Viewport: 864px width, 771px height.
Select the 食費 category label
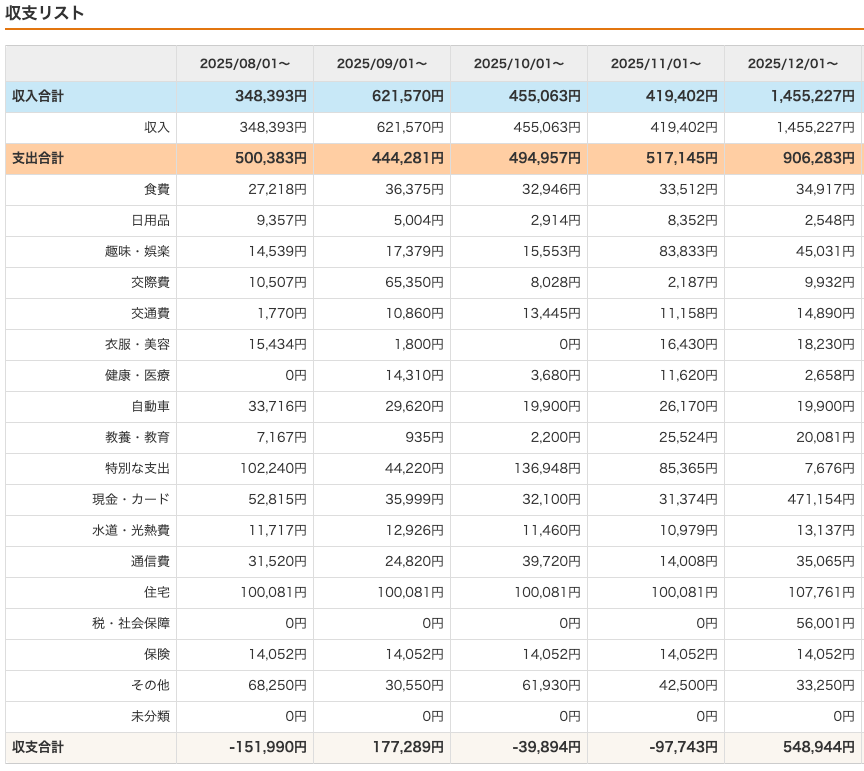(x=157, y=189)
